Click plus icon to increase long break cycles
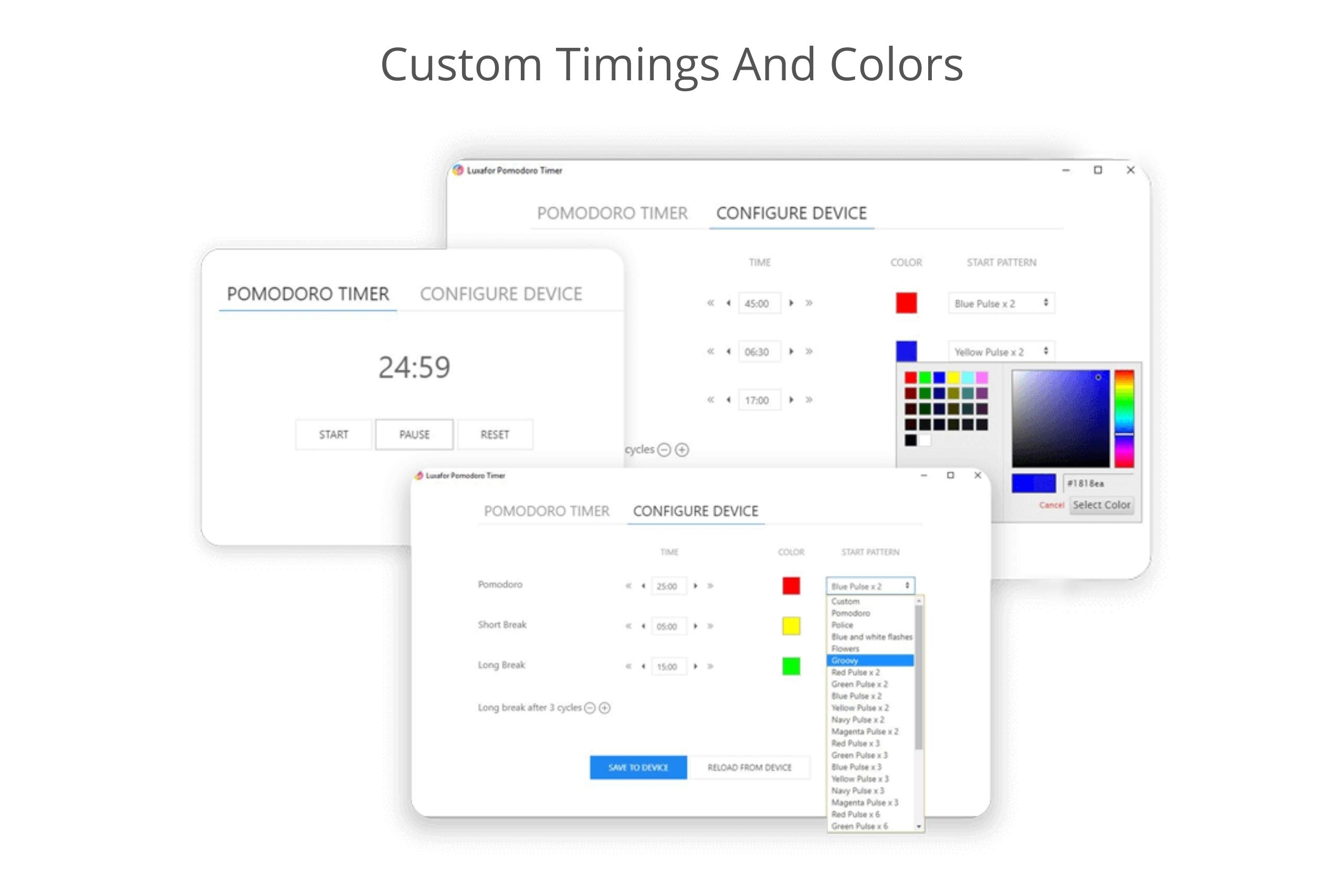Screen dimensions: 1344x896 tap(605, 708)
